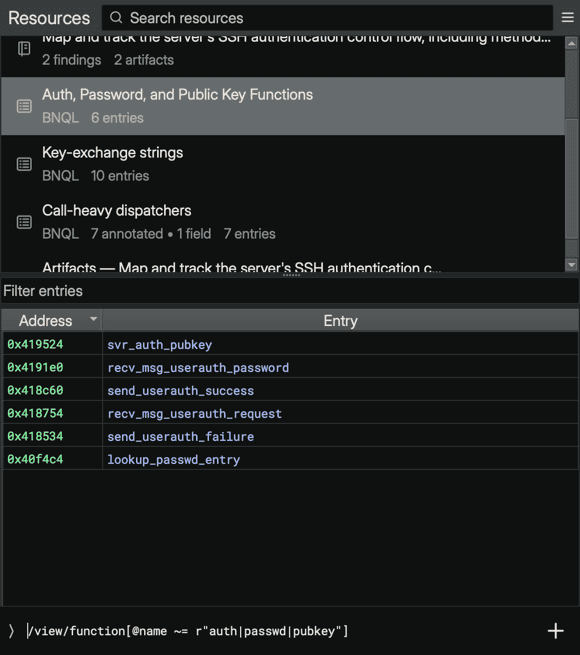The height and width of the screenshot is (655, 580).
Task: Click list icon for Auth, Password functions
Action: (x=24, y=106)
